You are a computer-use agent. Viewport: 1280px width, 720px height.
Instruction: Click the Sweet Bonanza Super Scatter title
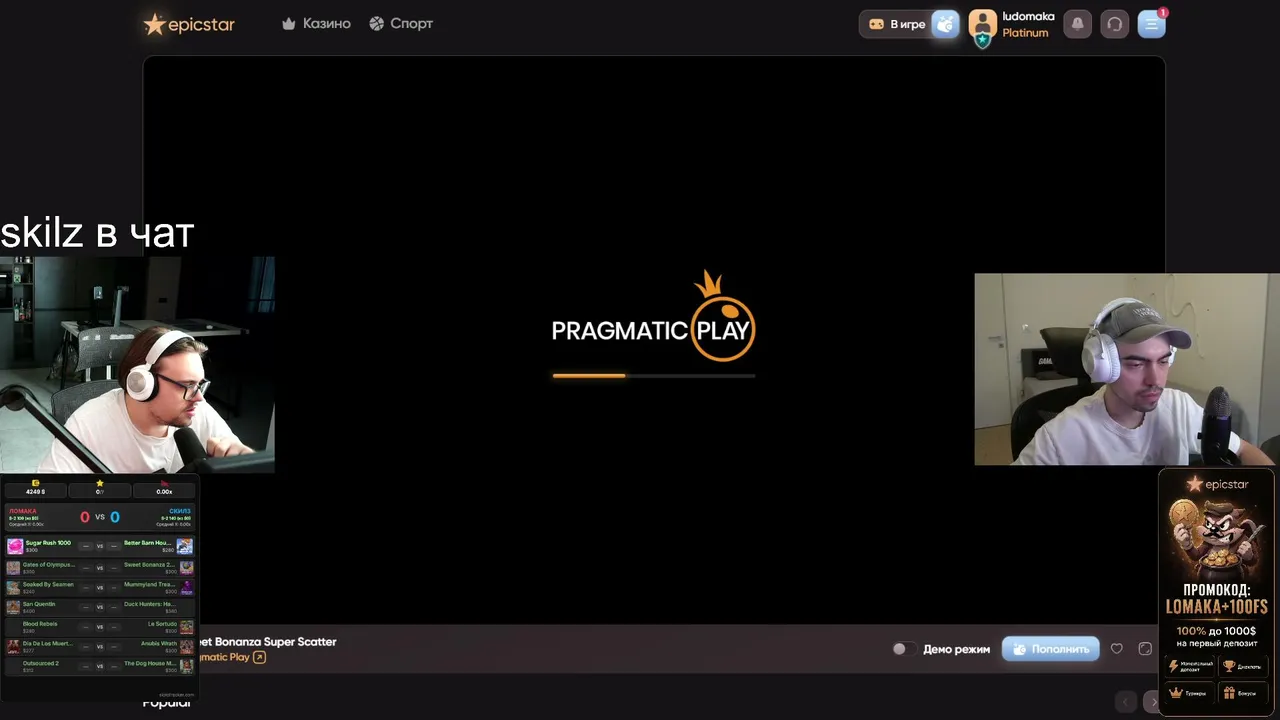pyautogui.click(x=266, y=642)
